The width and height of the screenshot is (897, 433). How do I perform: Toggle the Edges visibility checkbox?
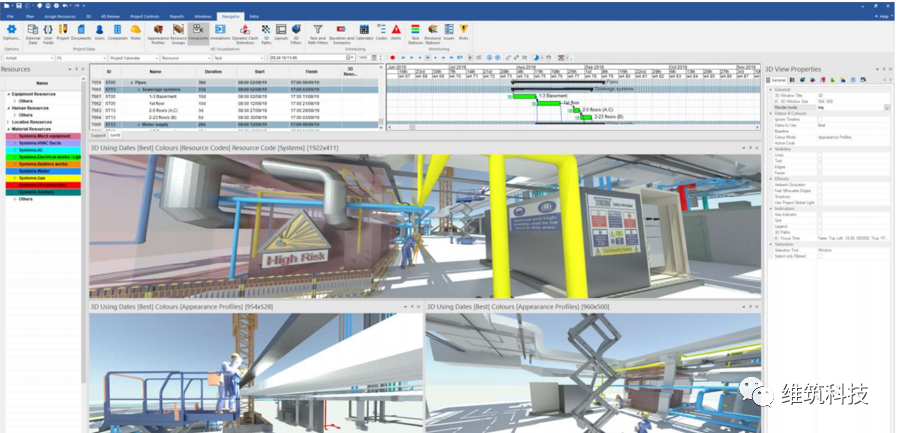point(820,166)
